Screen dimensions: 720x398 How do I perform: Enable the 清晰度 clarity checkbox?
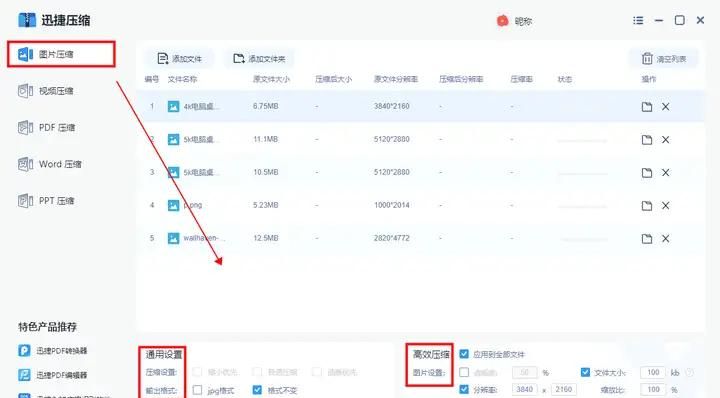(464, 372)
